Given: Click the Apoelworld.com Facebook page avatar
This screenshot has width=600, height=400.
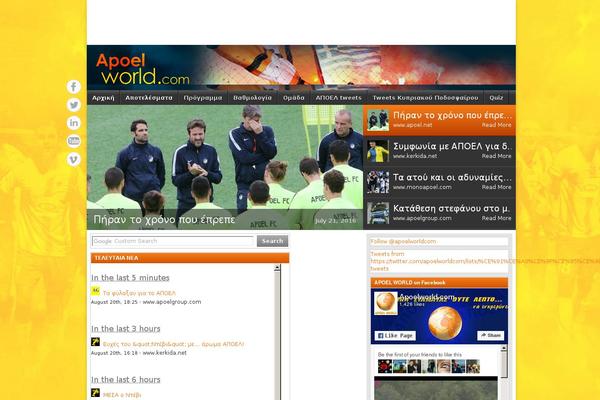Looking at the screenshot, I should coord(386,303).
